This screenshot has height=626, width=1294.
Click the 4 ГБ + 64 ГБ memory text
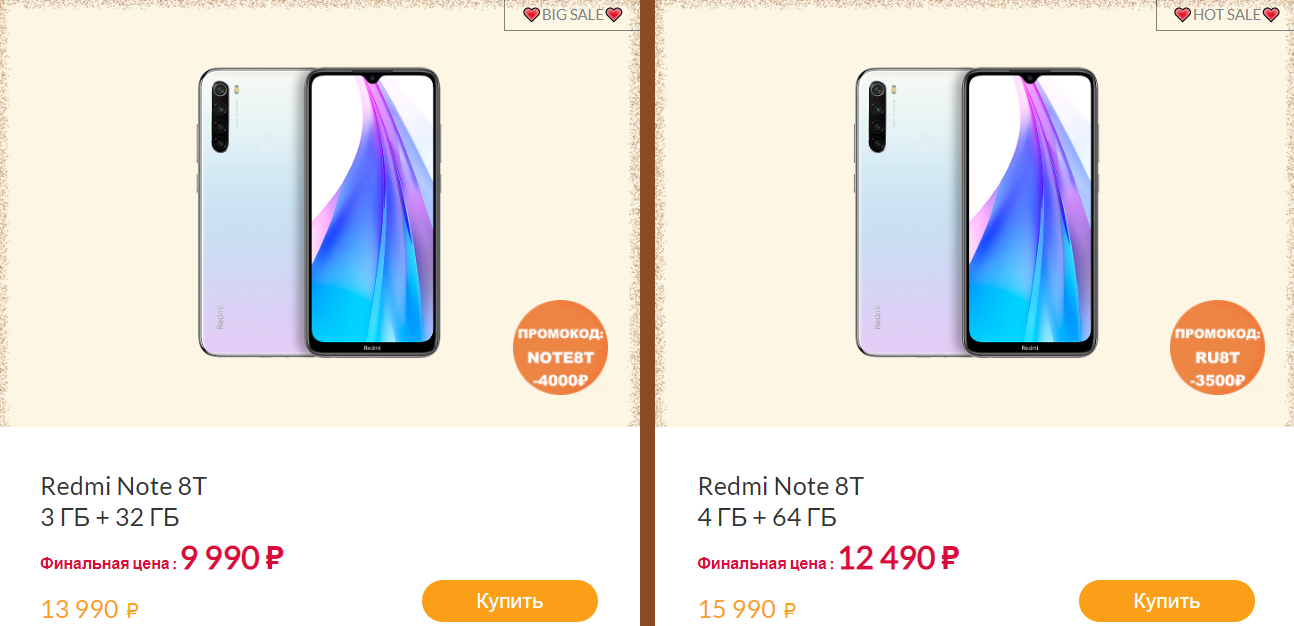coord(767,518)
